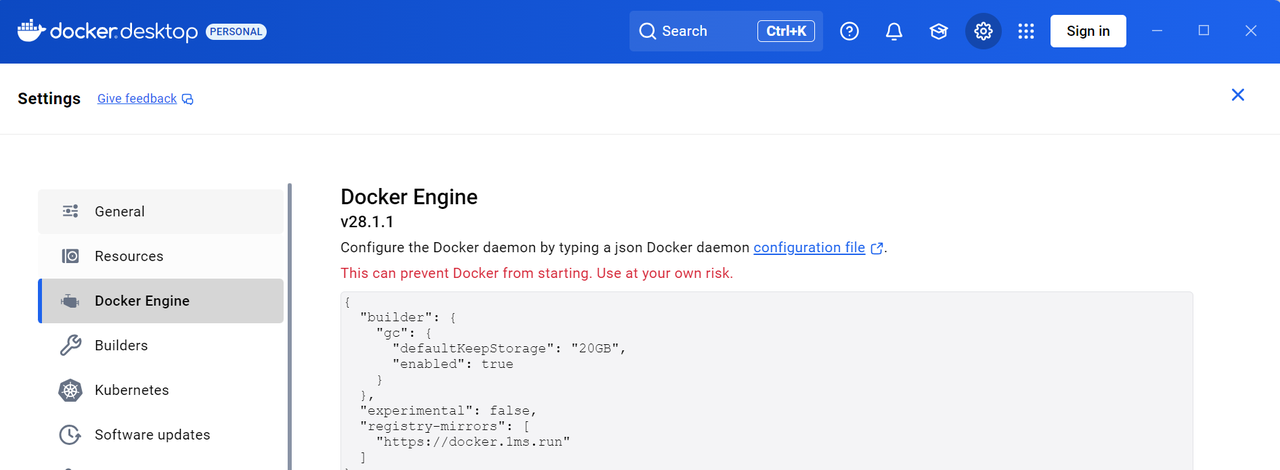
Task: Click the Software updates clock icon
Action: click(x=70, y=435)
